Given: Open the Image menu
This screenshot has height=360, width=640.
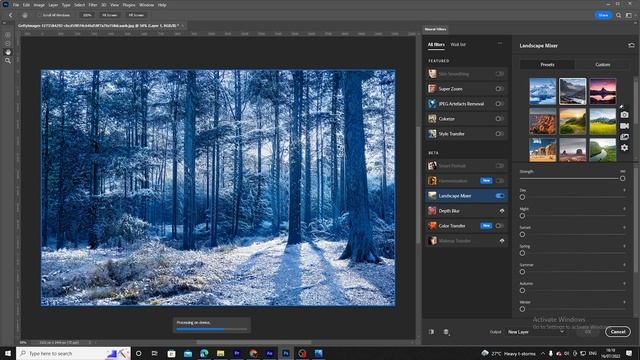Looking at the screenshot, I should pyautogui.click(x=39, y=5).
